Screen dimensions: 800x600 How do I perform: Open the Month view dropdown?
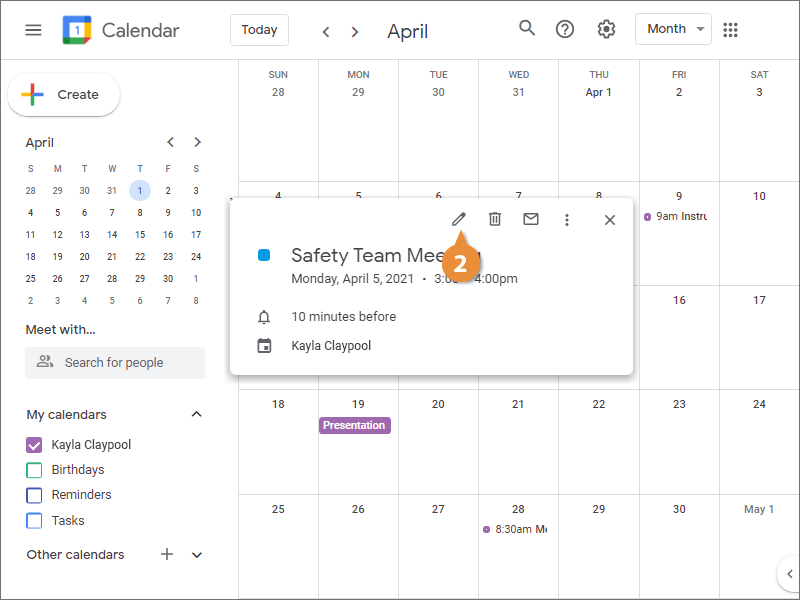point(673,29)
